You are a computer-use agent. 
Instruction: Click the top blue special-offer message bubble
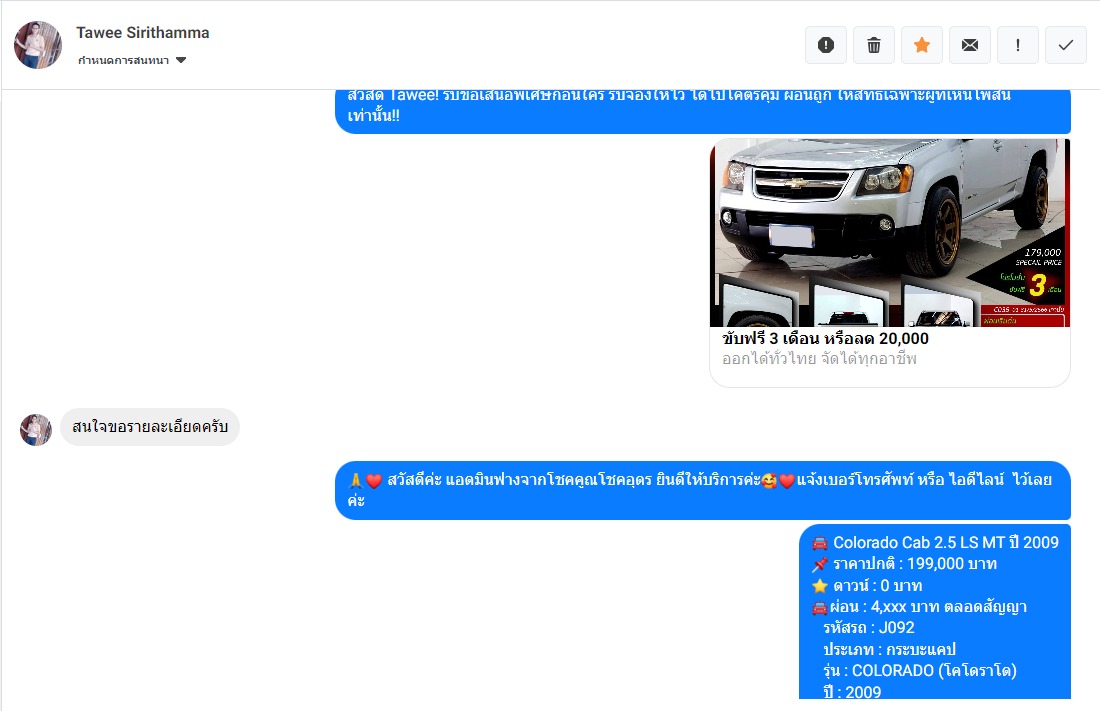[703, 111]
